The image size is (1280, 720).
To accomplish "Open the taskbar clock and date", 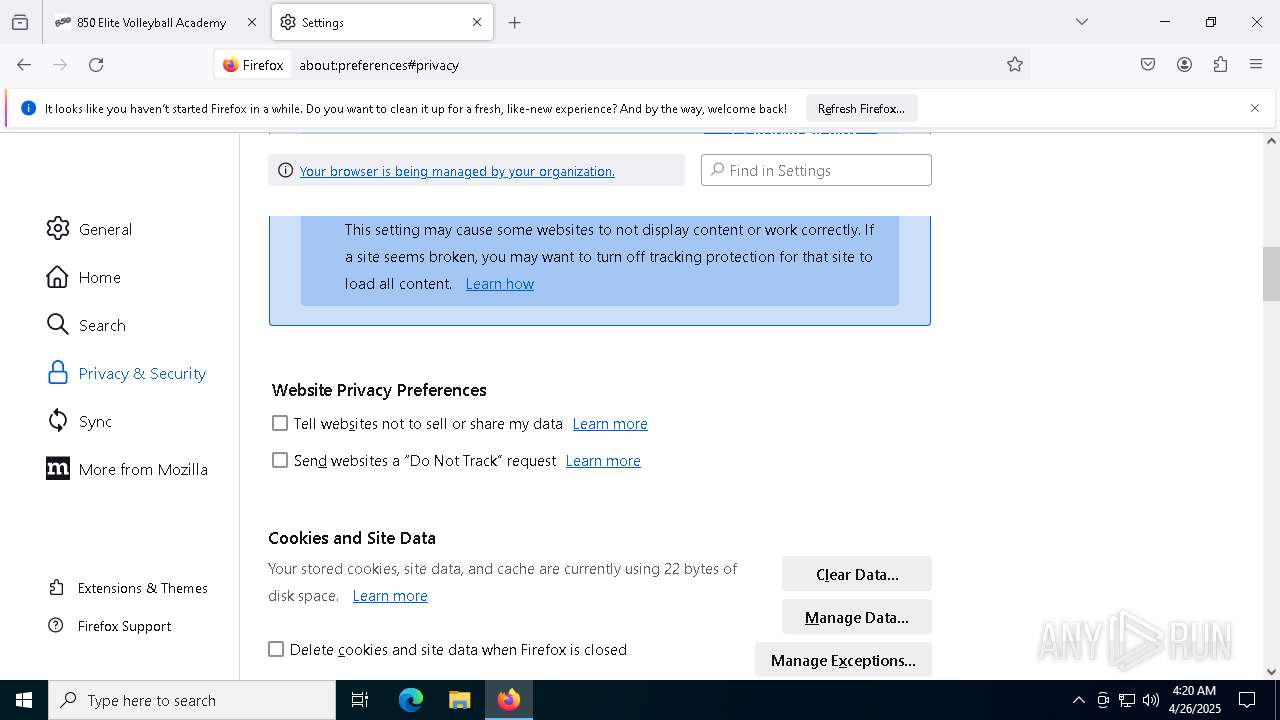I will coord(1194,700).
